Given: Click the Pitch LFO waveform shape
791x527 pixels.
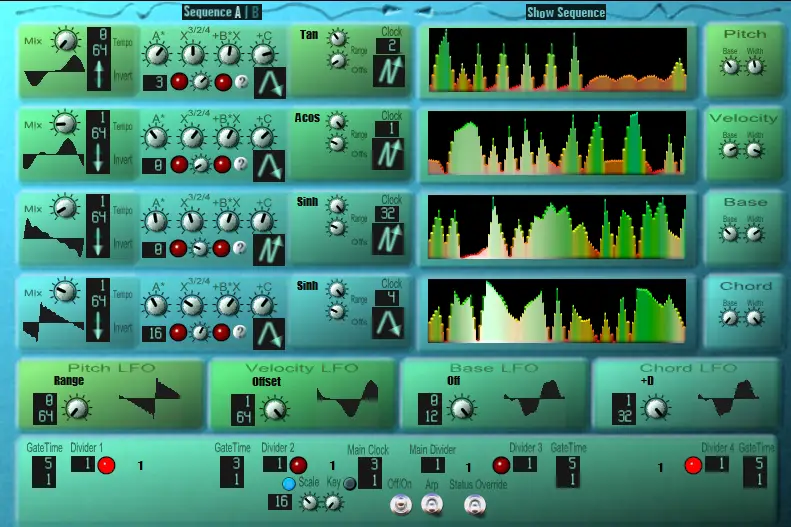Looking at the screenshot, I should [x=150, y=398].
